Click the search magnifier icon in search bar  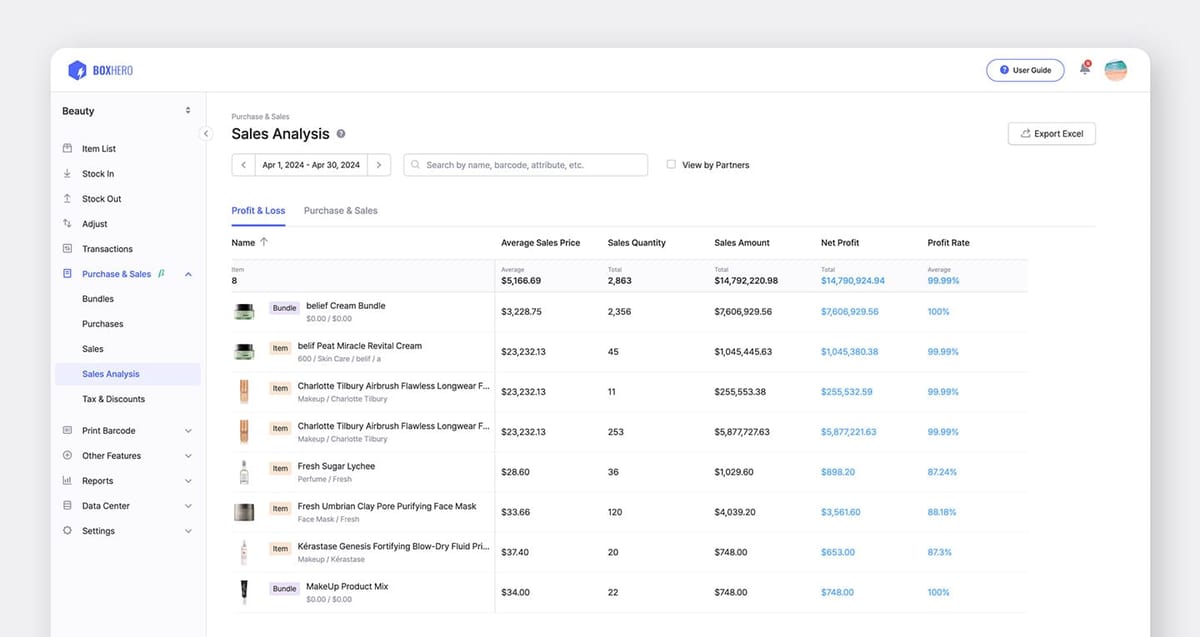pyautogui.click(x=417, y=164)
